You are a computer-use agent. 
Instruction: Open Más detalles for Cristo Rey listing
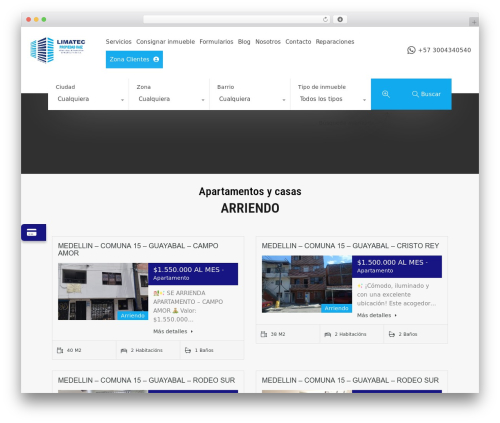pyautogui.click(x=377, y=315)
